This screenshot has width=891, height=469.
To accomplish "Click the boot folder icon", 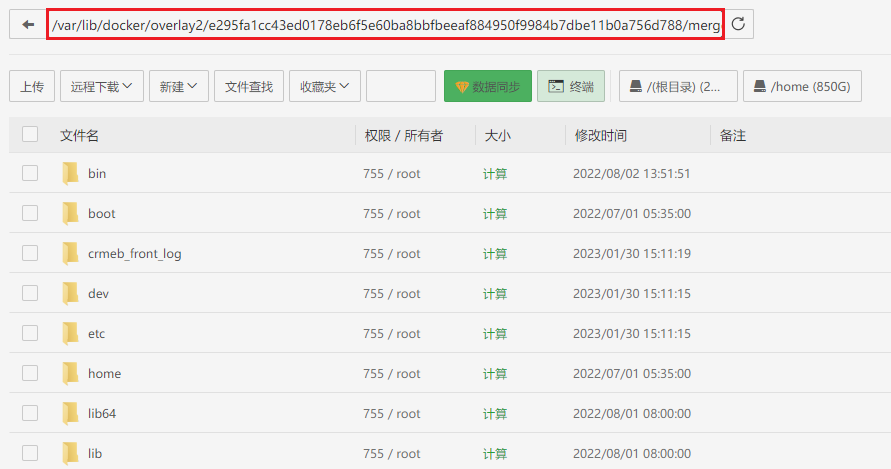I will 70,213.
